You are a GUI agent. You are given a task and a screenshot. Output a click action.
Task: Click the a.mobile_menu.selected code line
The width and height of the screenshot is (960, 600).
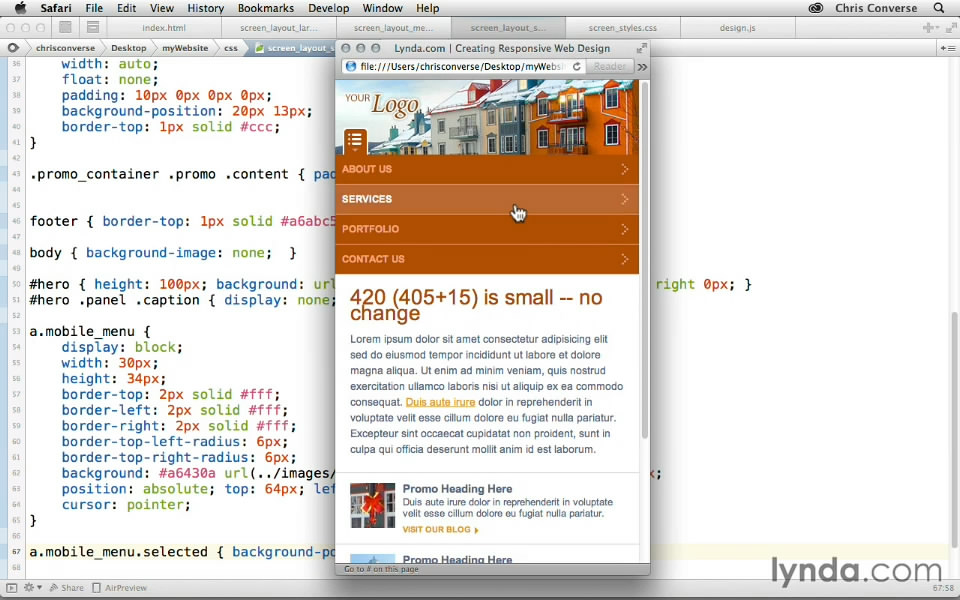click(182, 552)
